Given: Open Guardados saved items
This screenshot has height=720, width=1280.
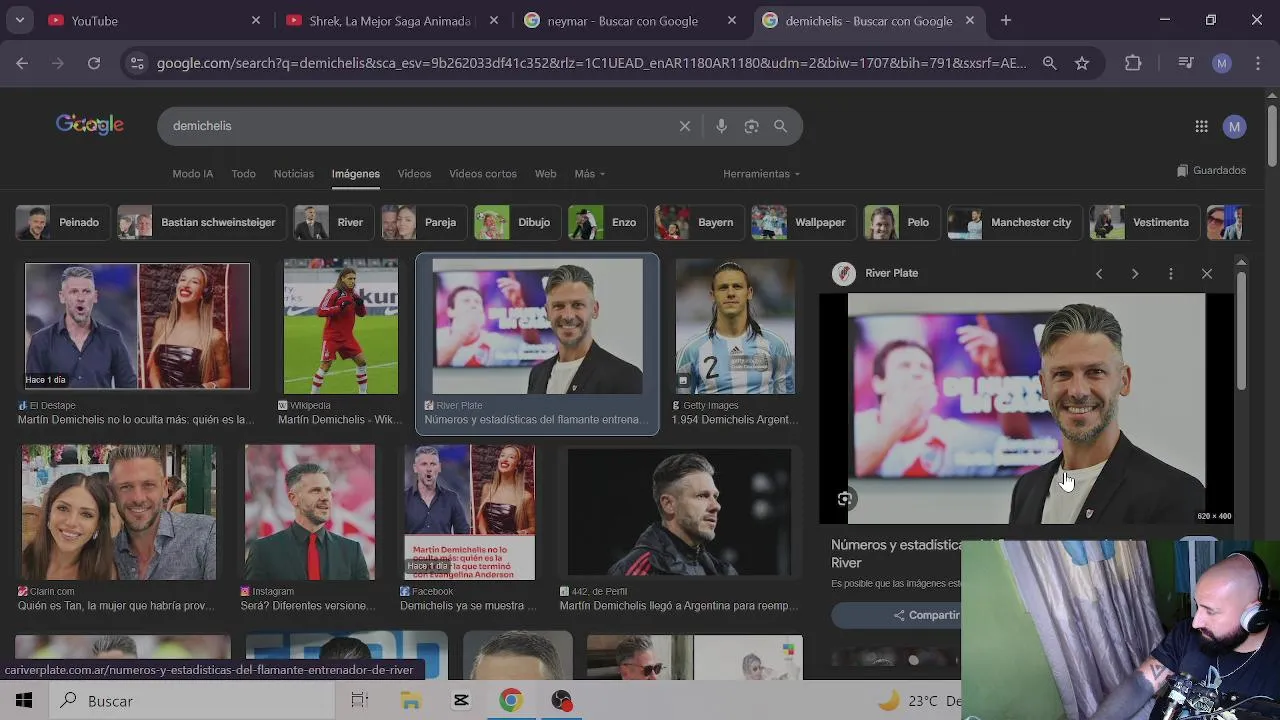Looking at the screenshot, I should pos(1211,170).
